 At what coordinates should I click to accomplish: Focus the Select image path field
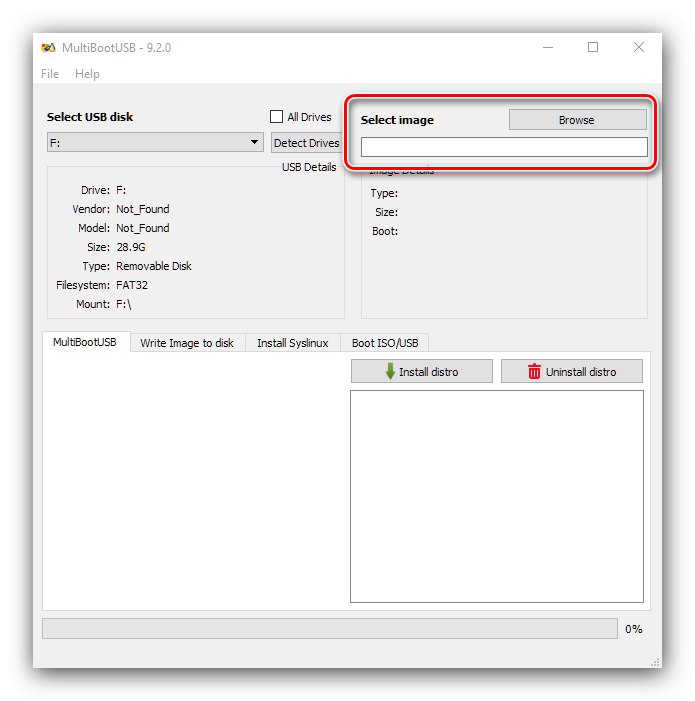tap(504, 147)
